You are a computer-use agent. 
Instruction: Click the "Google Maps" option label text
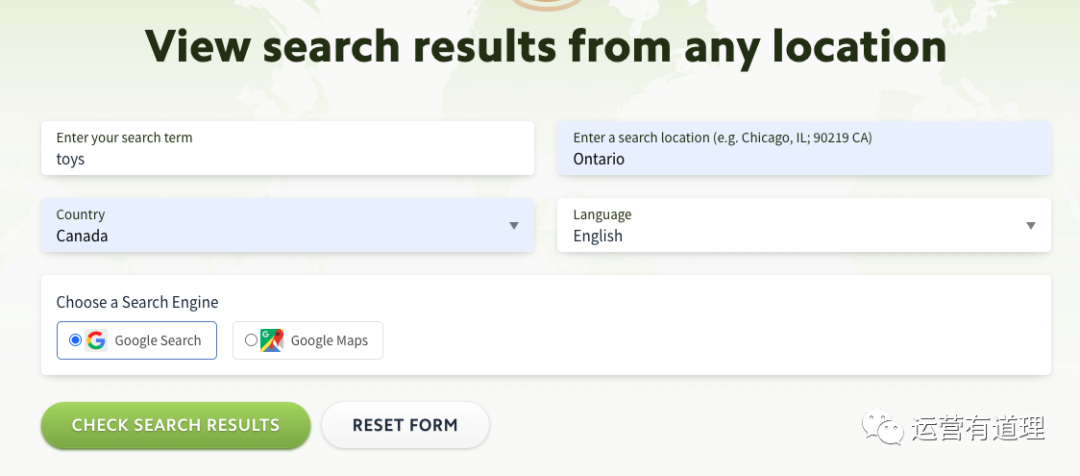click(329, 340)
